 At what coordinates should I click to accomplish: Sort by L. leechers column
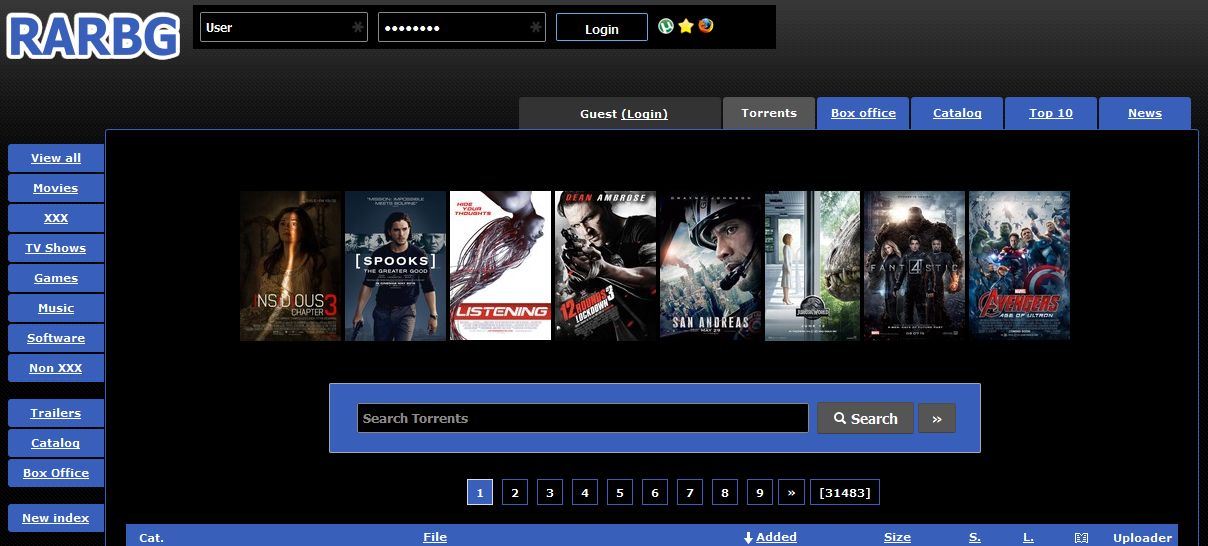[x=1028, y=537]
